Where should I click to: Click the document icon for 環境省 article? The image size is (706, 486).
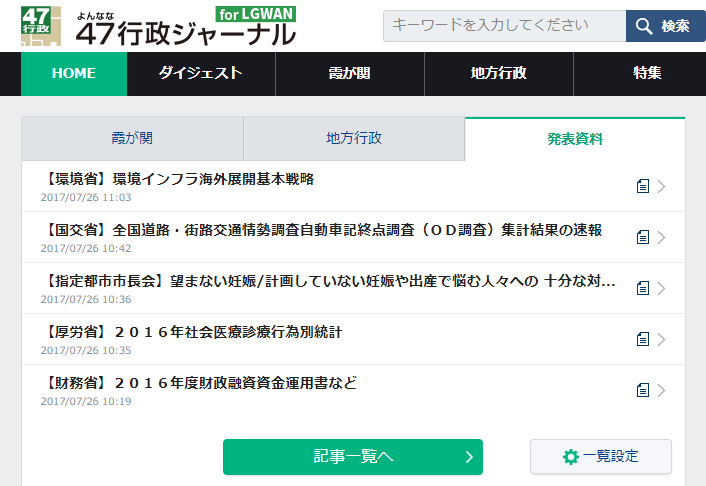click(x=643, y=186)
